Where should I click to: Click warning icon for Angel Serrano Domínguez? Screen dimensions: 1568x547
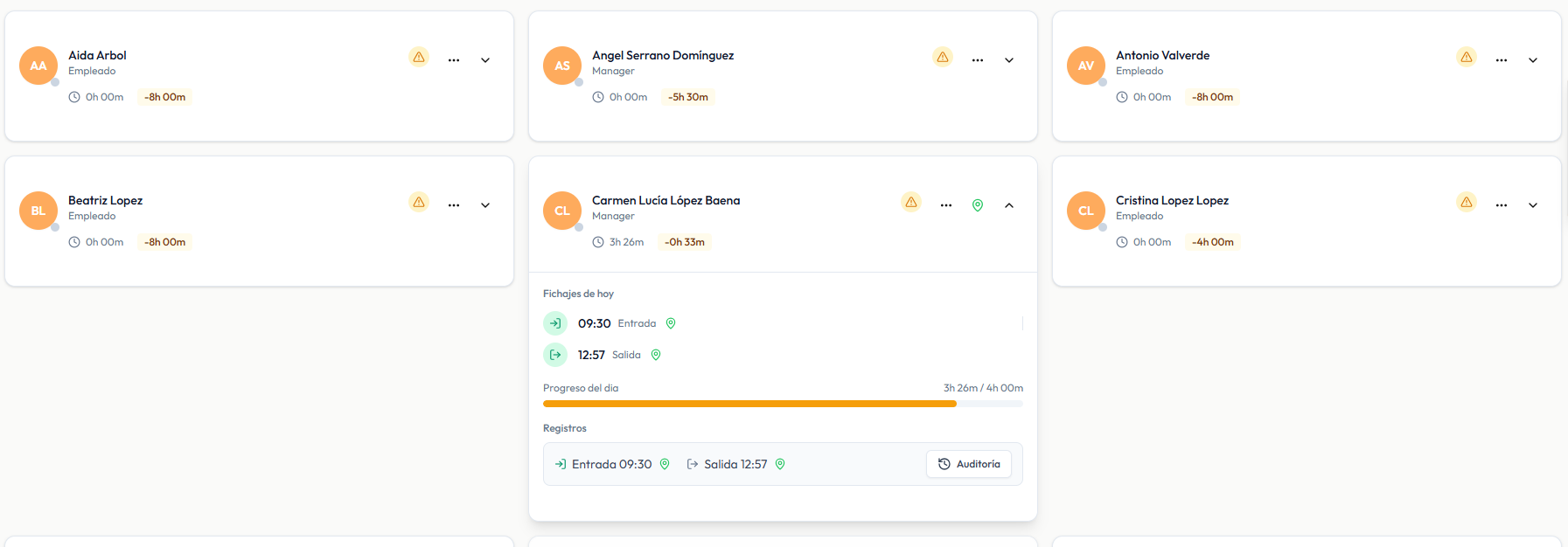943,57
